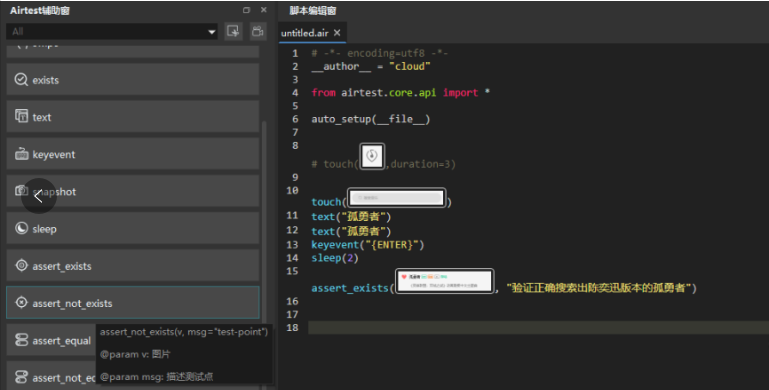Click the search box image in touch()
769x390 pixels.
click(x=397, y=198)
